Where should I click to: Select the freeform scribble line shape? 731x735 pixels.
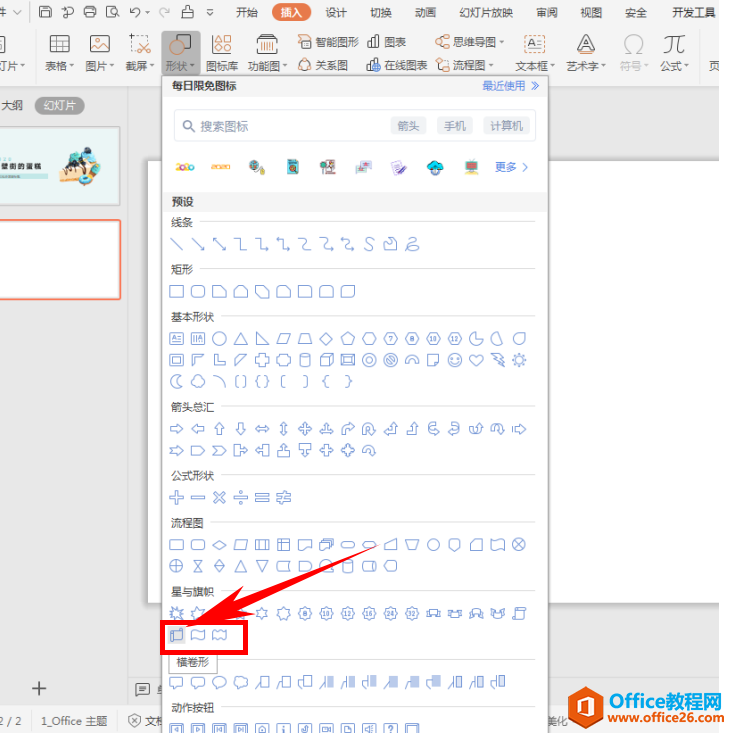pyautogui.click(x=412, y=244)
